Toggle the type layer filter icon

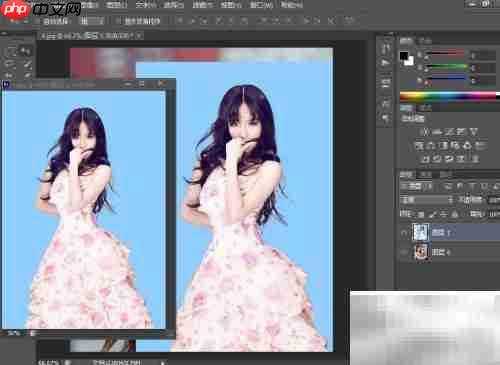pos(472,187)
